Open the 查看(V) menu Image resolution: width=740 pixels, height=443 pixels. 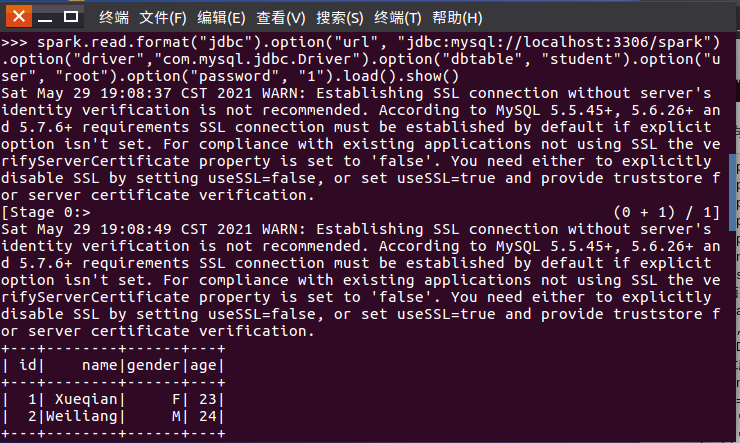click(x=281, y=18)
